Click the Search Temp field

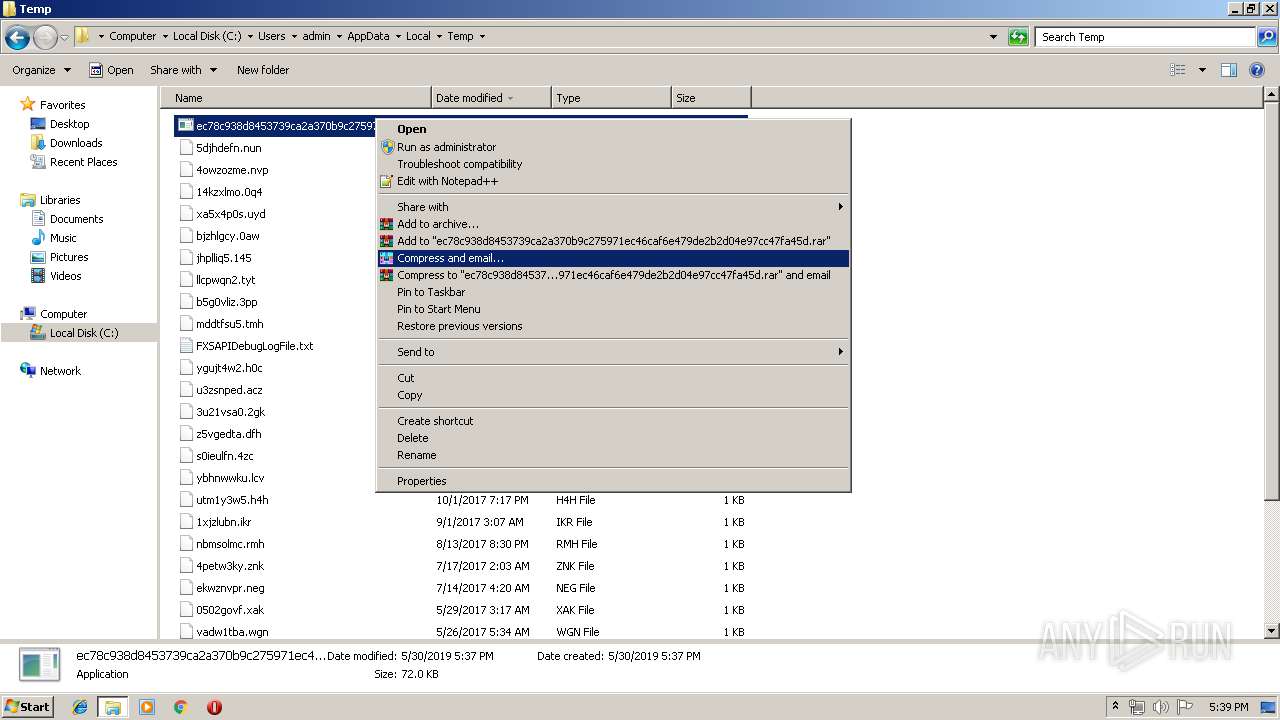tap(1146, 37)
